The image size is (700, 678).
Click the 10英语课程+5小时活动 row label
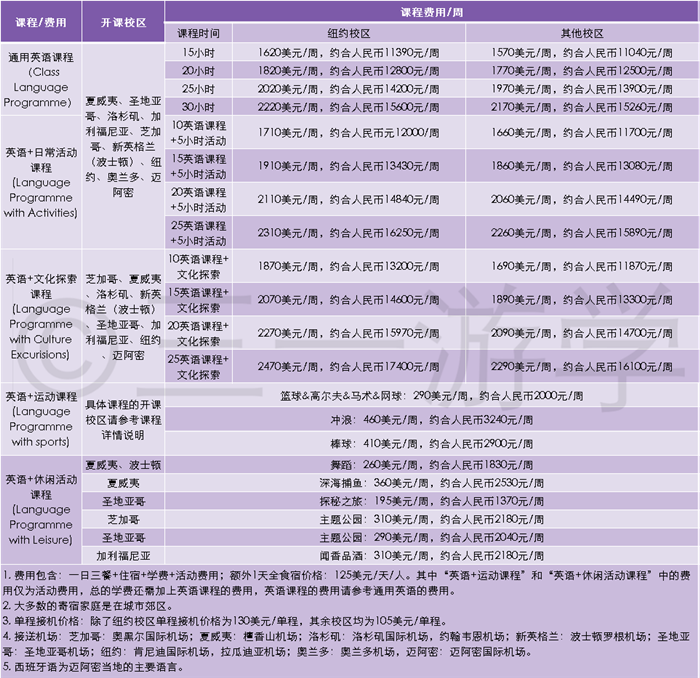[198, 133]
